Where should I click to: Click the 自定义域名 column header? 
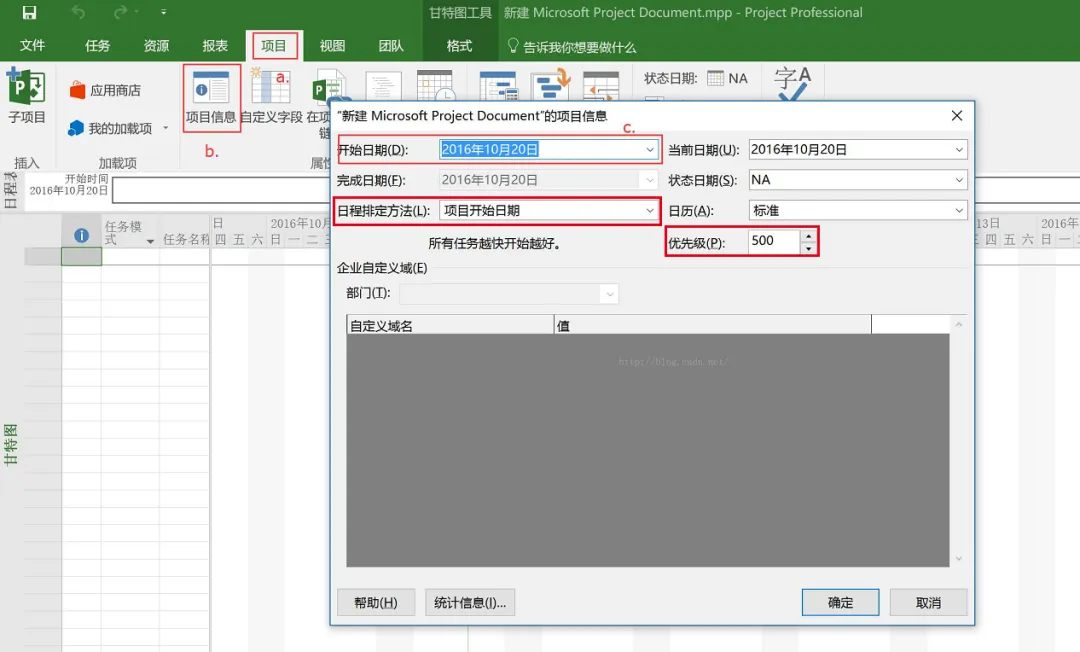point(450,325)
